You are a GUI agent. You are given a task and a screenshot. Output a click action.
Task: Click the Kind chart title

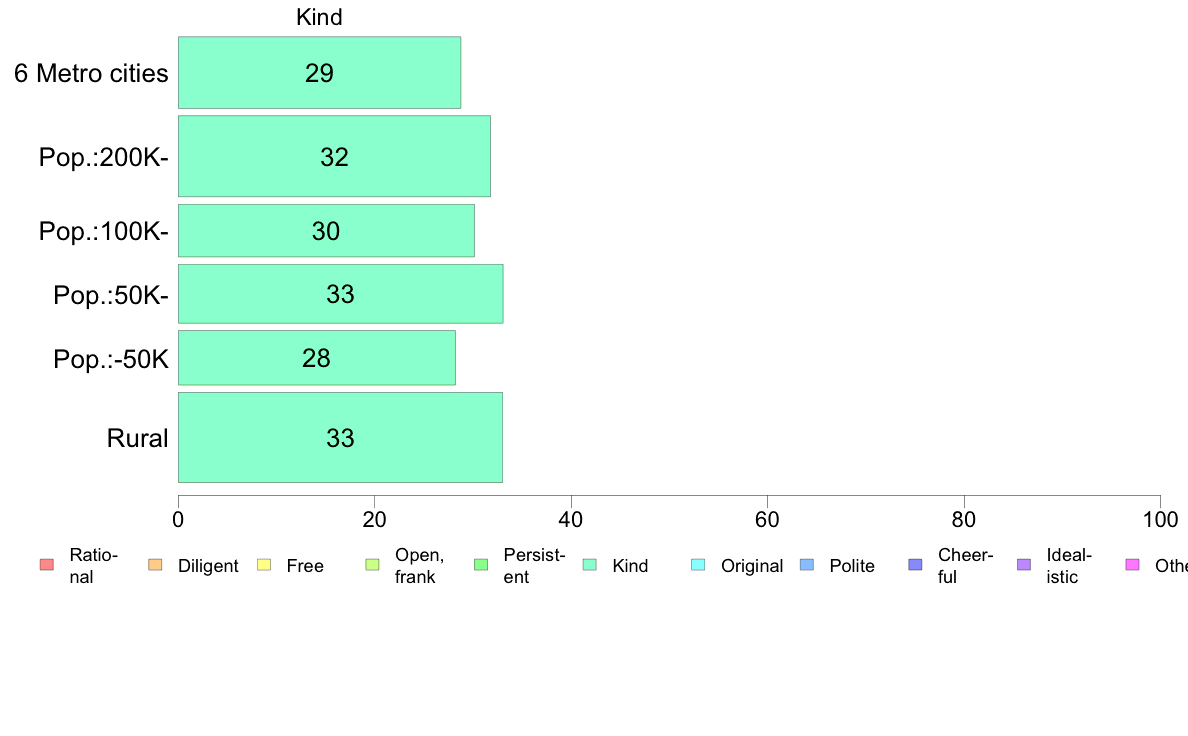coord(319,17)
